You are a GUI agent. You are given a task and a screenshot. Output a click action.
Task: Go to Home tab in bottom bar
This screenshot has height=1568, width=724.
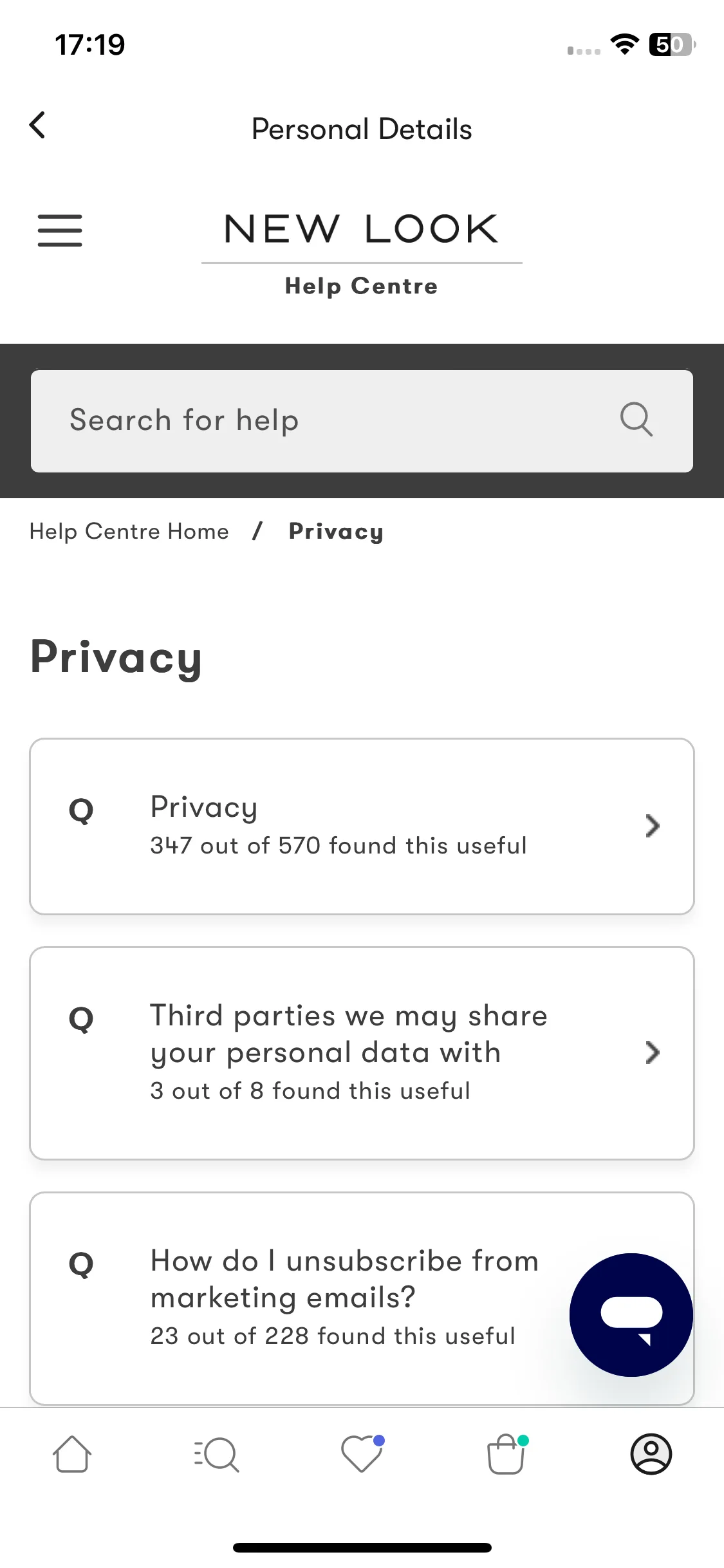[x=71, y=1454]
